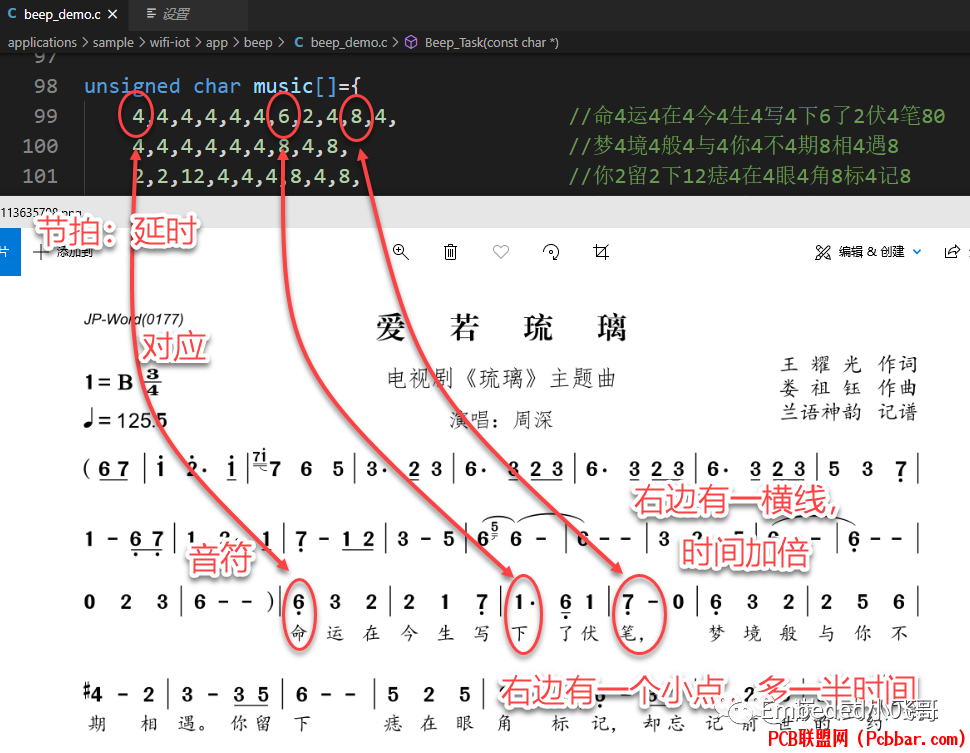970x753 pixels.
Task: Close the beep_demo.c tab
Action: 113,14
